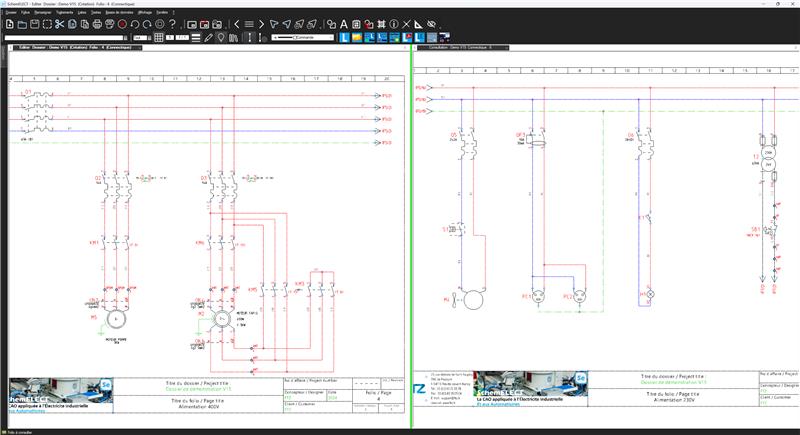Toggle the crossed-out eye visibility icon
800x435 pixels.
point(431,23)
